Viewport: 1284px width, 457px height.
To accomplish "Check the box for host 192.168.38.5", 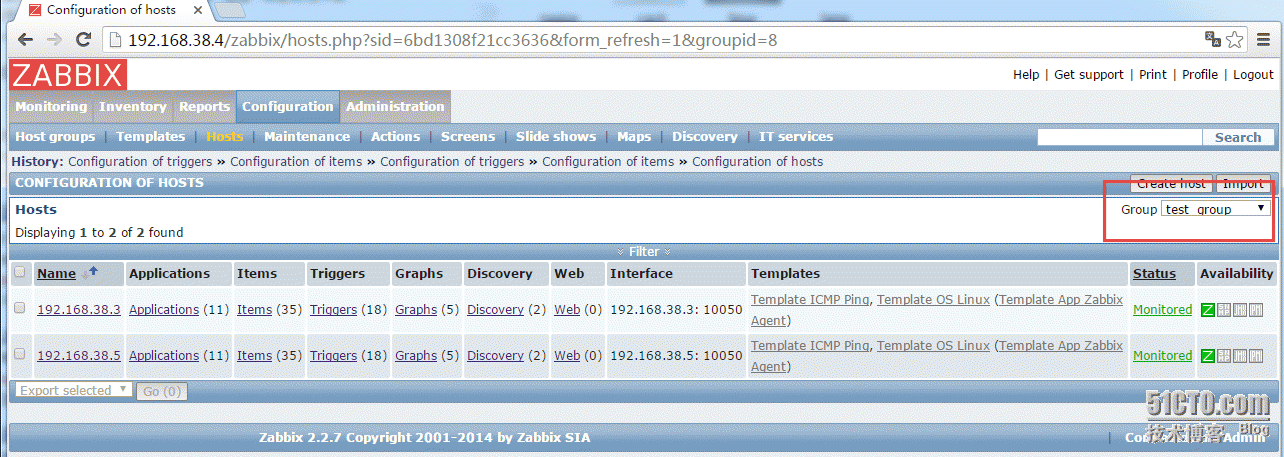I will click(20, 355).
